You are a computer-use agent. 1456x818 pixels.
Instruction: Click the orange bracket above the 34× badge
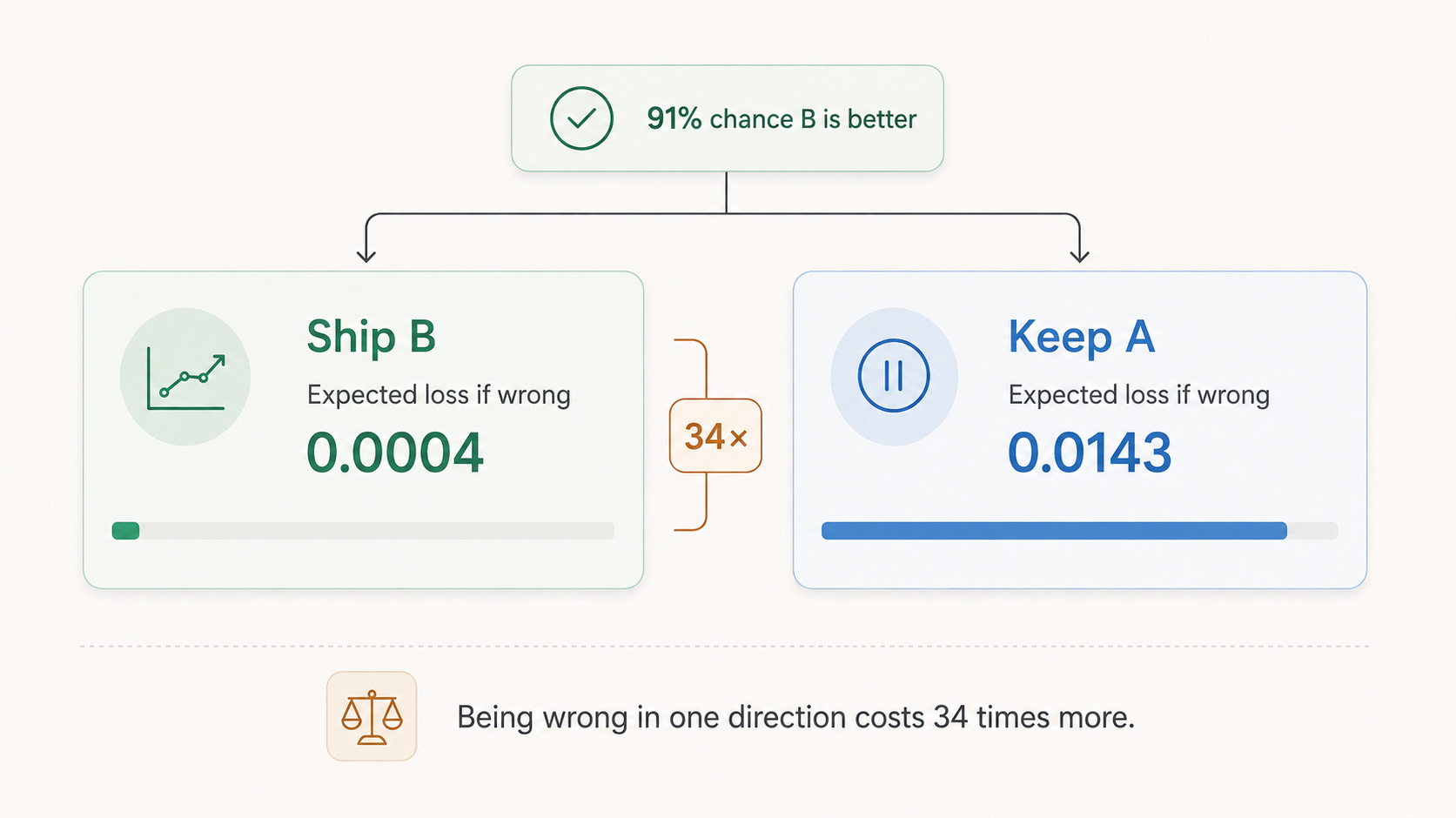pos(691,369)
